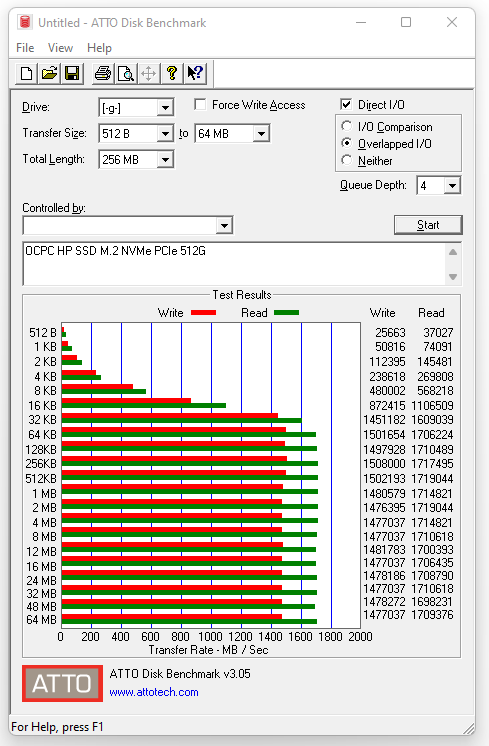The height and width of the screenshot is (746, 489).
Task: Select the I/O Comparison radio button
Action: click(347, 126)
